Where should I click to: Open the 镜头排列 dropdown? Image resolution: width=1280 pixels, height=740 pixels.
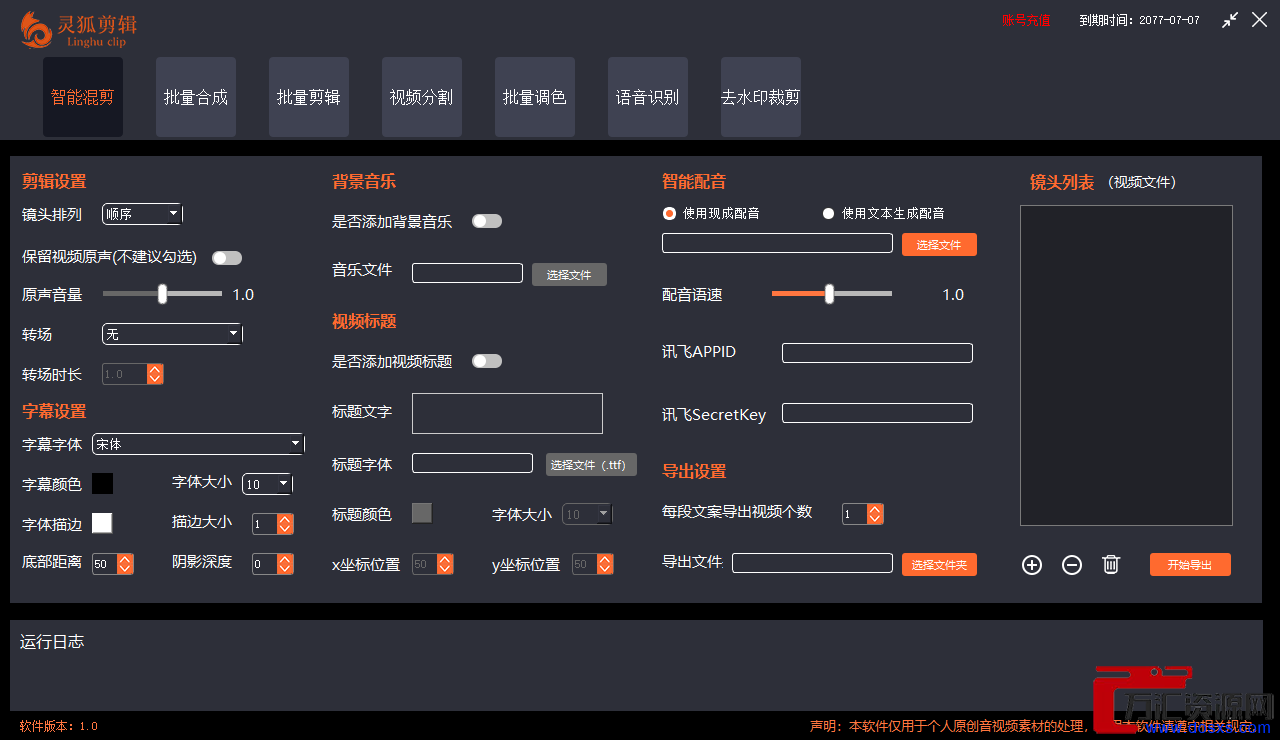[142, 214]
